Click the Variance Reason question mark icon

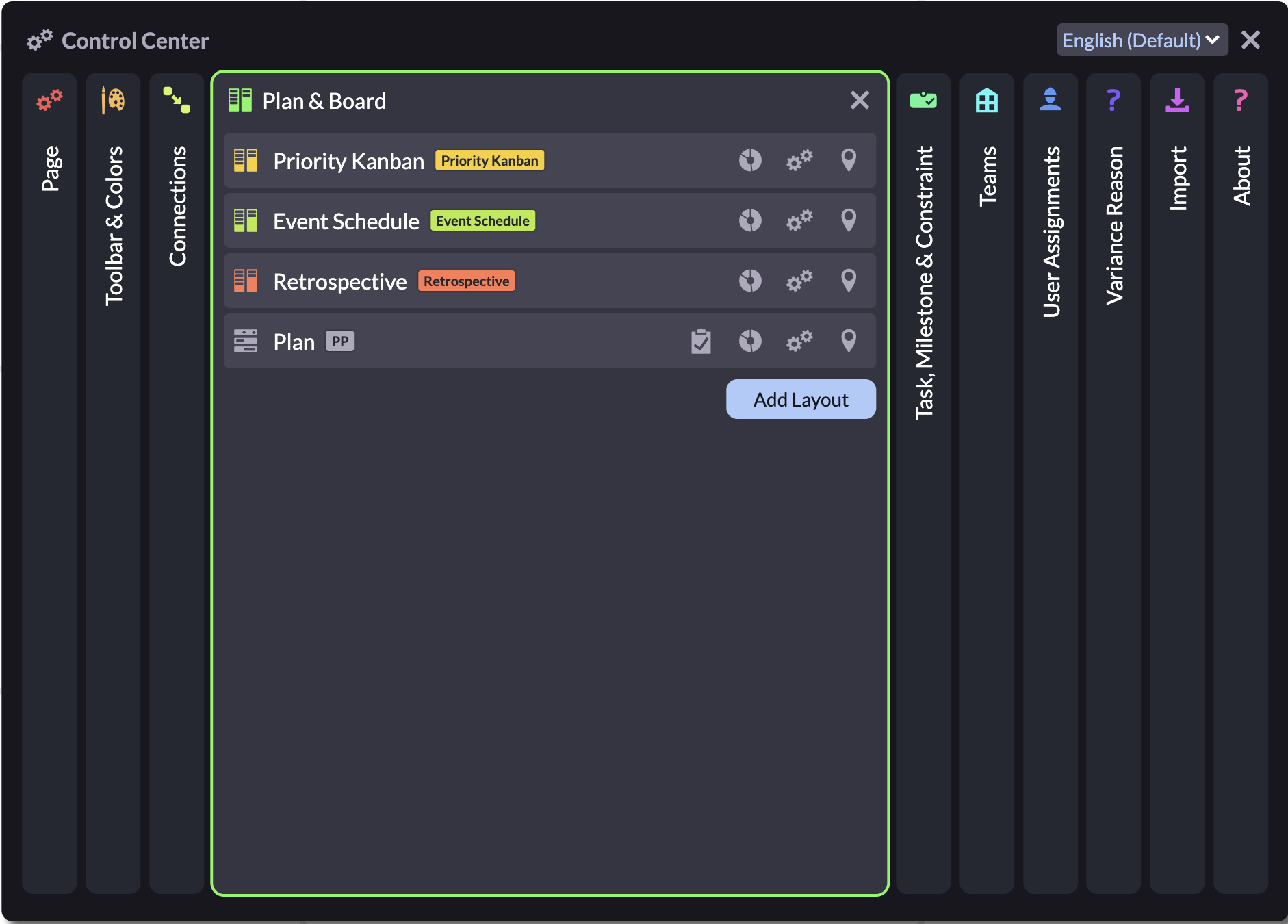coord(1113,101)
